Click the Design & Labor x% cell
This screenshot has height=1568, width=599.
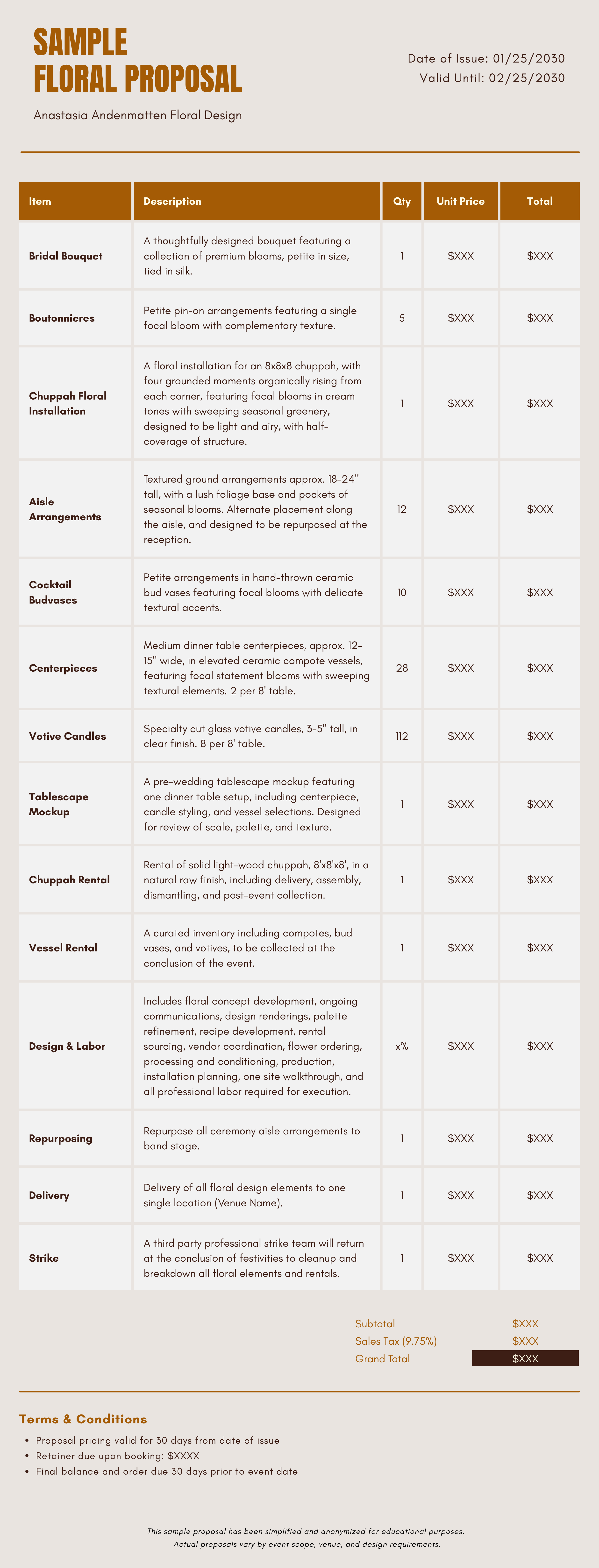point(402,1046)
